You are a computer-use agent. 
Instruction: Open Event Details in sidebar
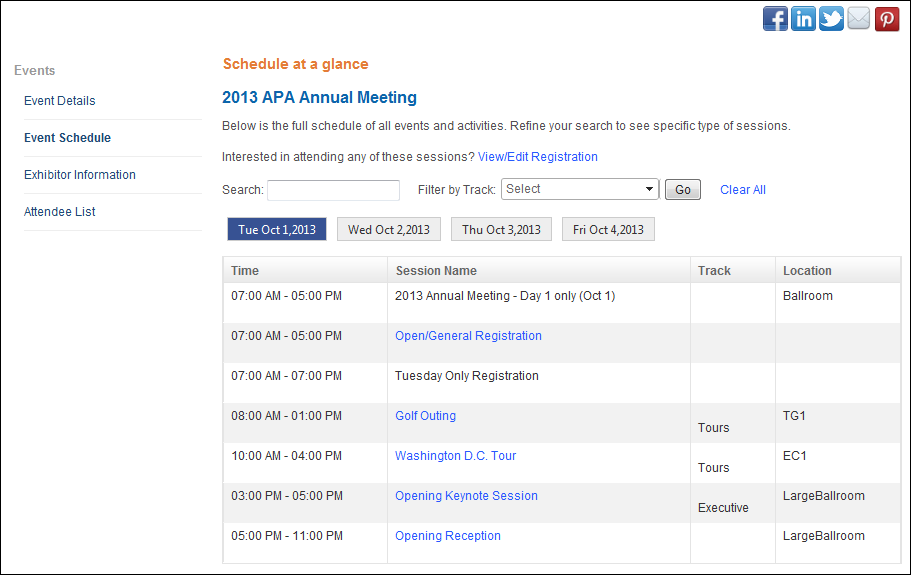[x=59, y=100]
